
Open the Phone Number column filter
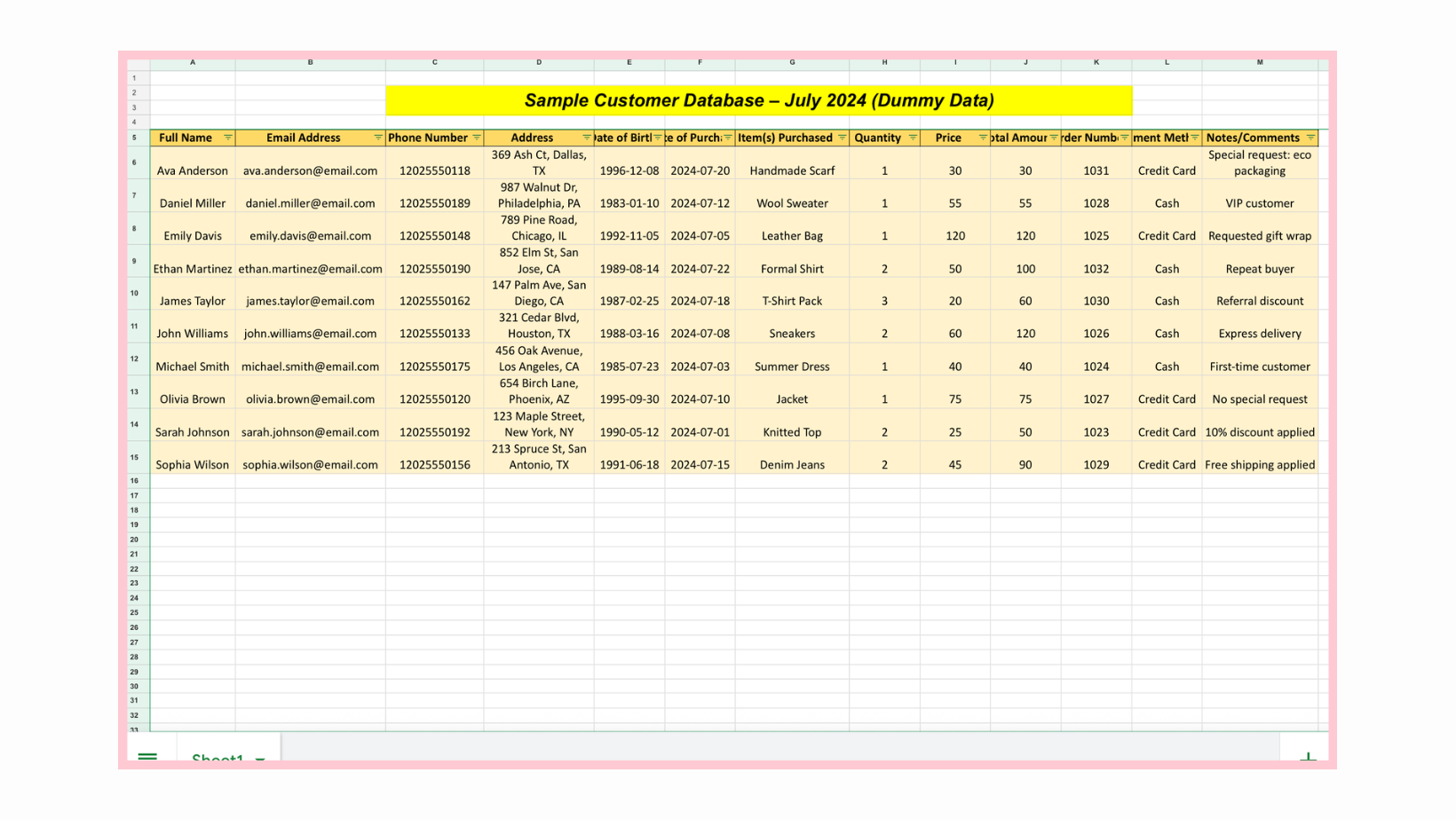(x=477, y=138)
